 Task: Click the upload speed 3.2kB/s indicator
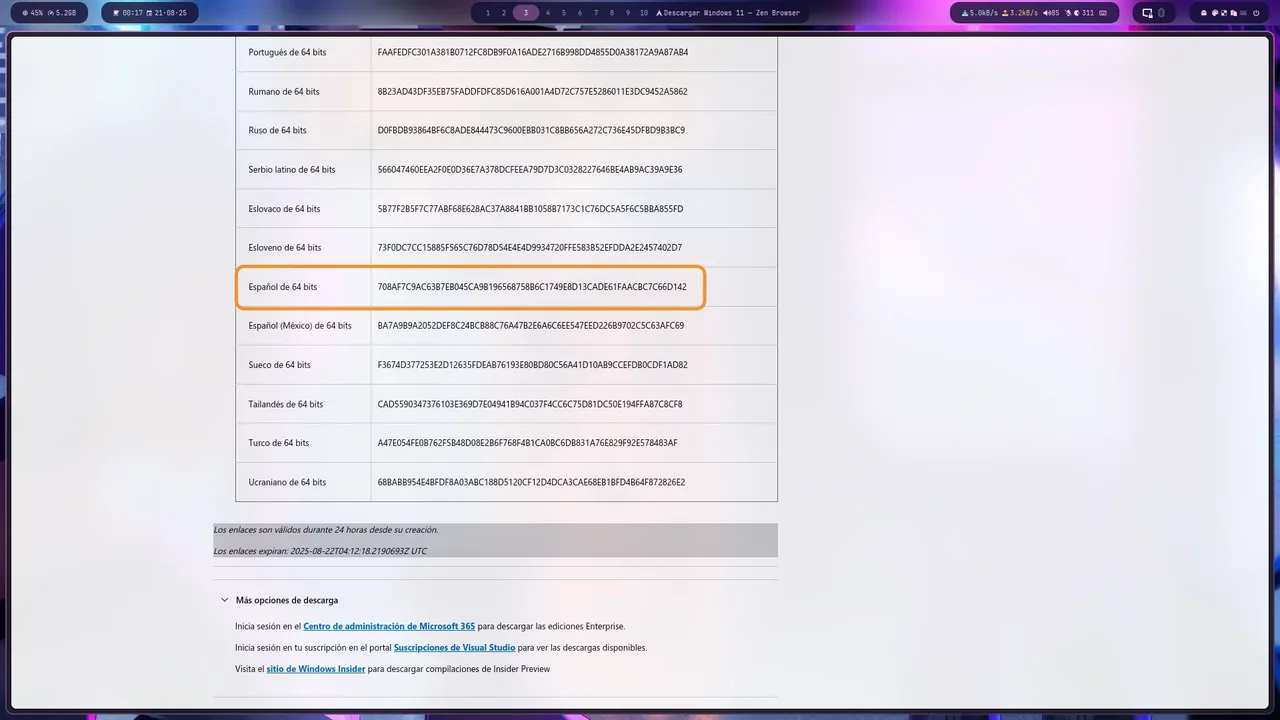(x=1021, y=13)
